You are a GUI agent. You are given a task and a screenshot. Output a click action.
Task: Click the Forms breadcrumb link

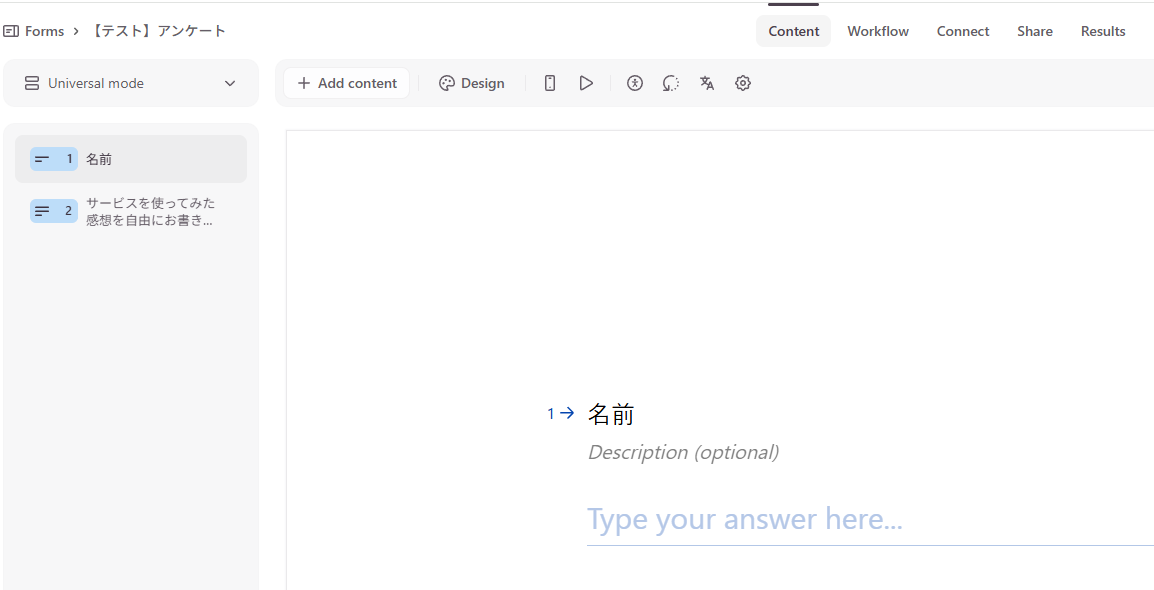[x=44, y=31]
